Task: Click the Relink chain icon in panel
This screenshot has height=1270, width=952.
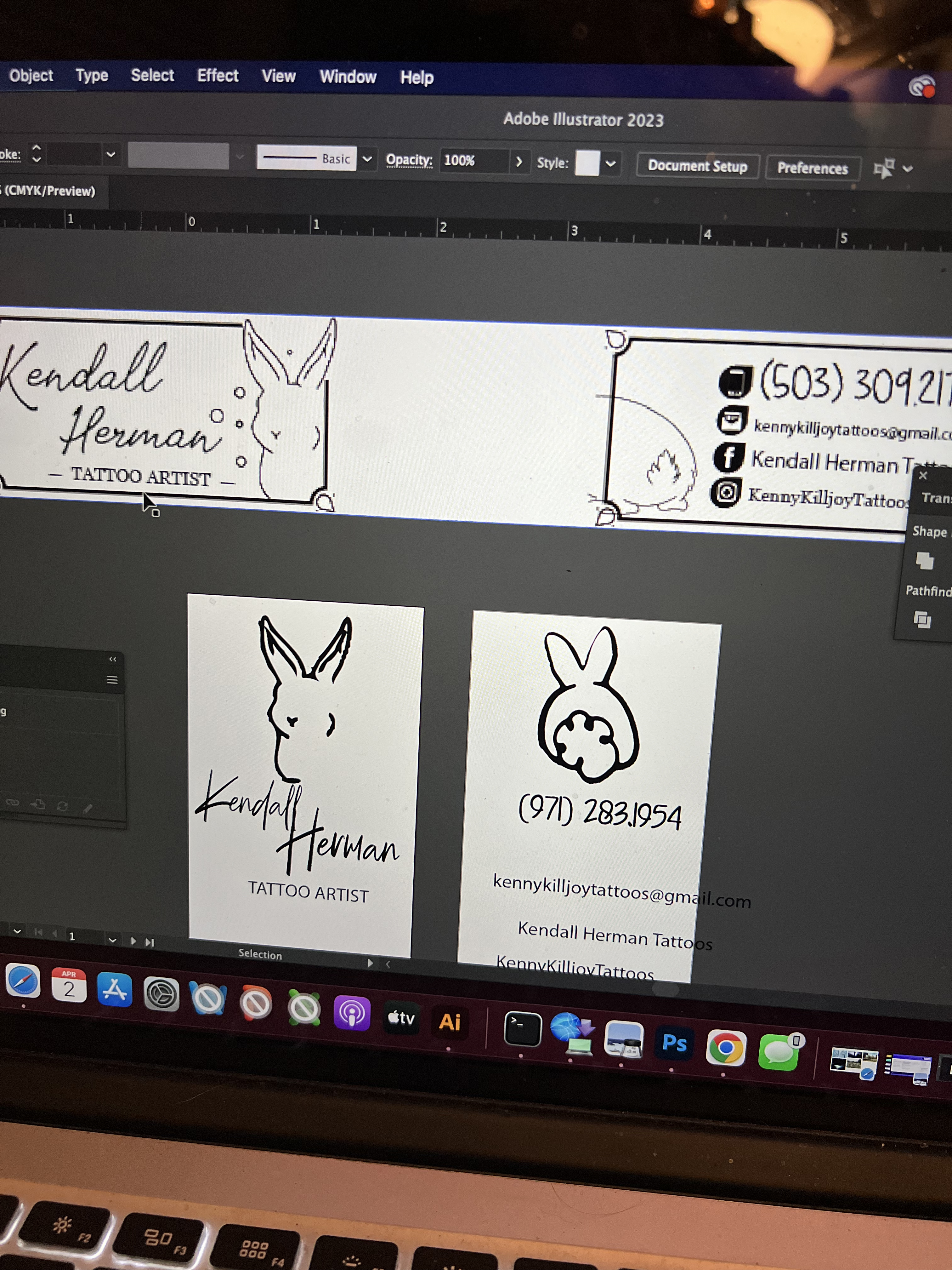Action: coord(12,802)
